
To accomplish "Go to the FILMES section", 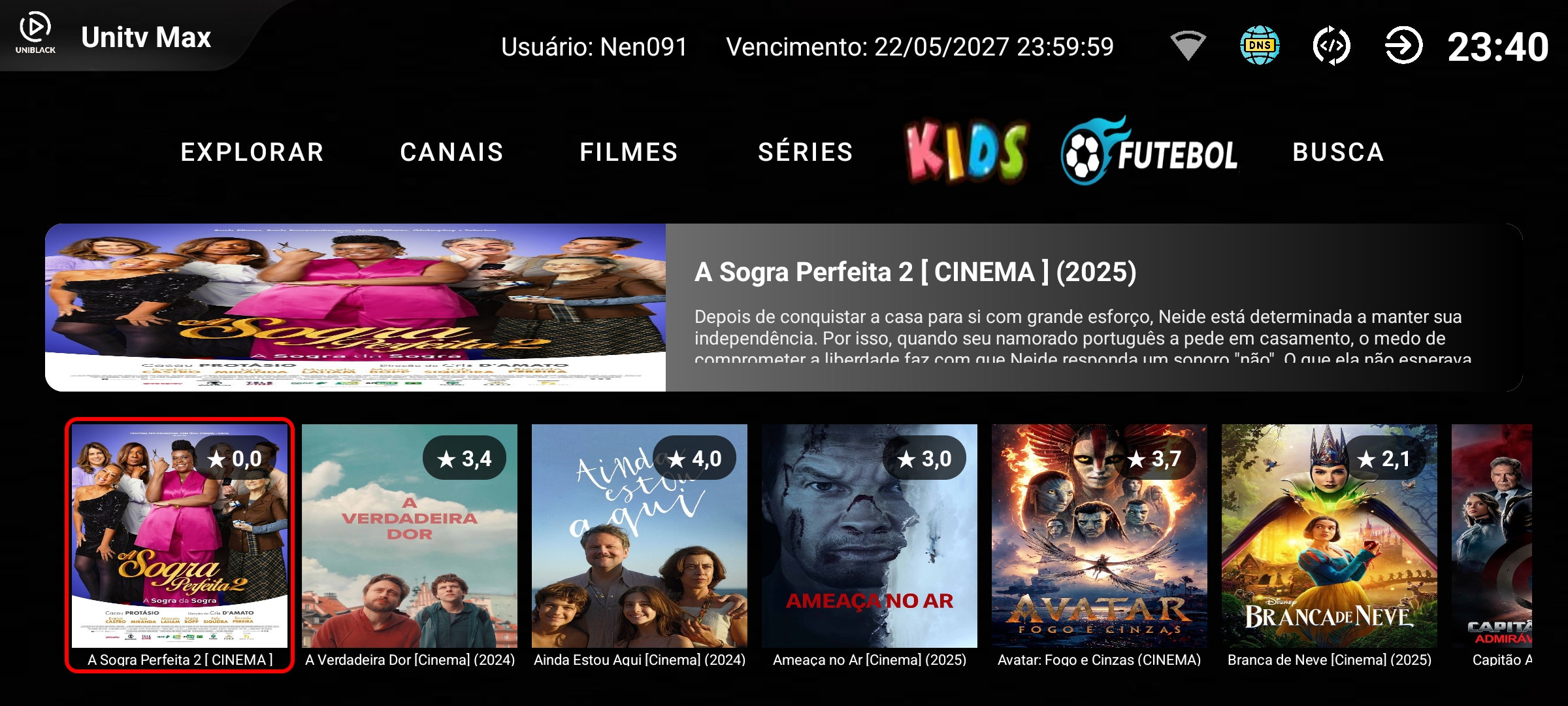I will tap(629, 152).
